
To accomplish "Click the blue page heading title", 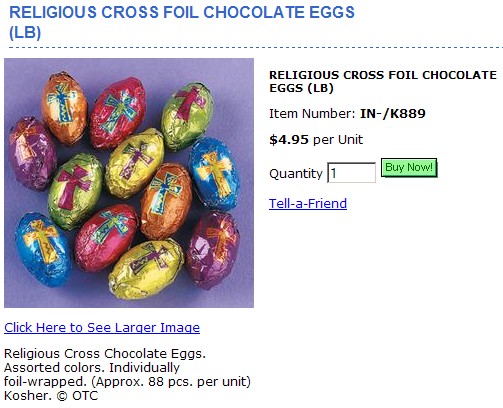I will tap(182, 22).
